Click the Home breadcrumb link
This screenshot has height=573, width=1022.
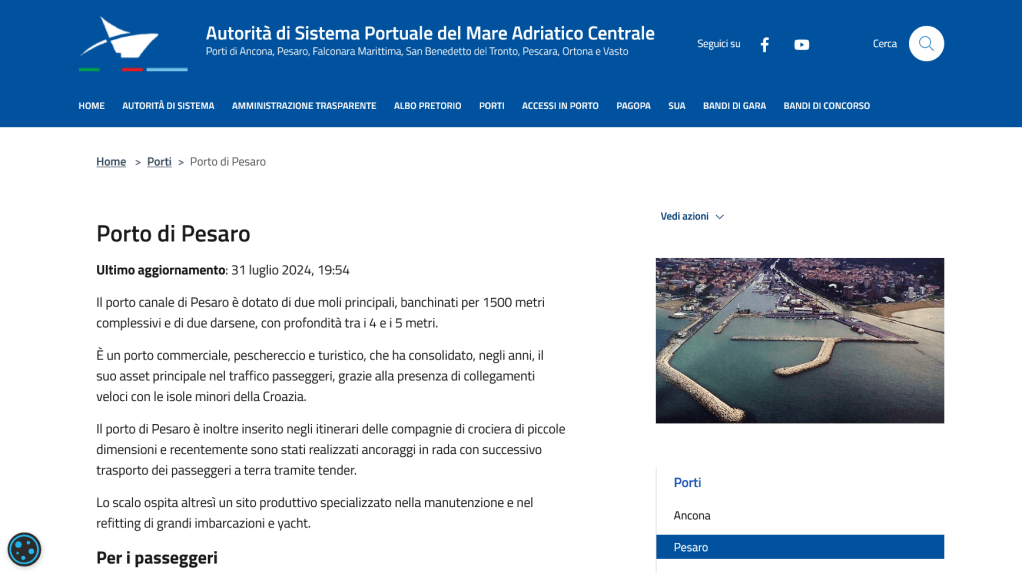[111, 162]
